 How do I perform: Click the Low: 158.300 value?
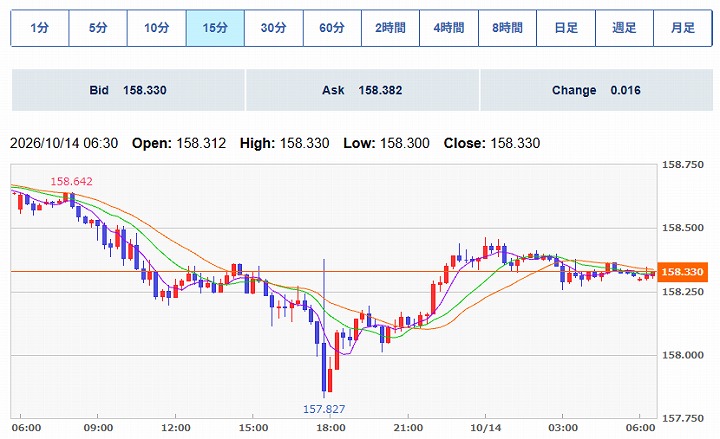387,143
